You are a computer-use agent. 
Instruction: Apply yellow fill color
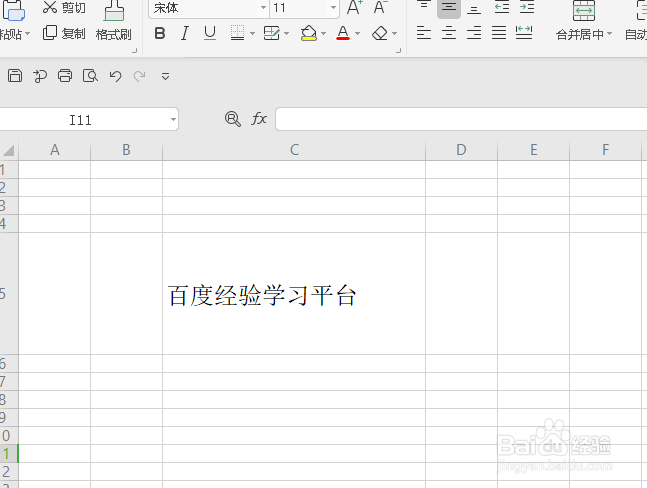[x=309, y=33]
